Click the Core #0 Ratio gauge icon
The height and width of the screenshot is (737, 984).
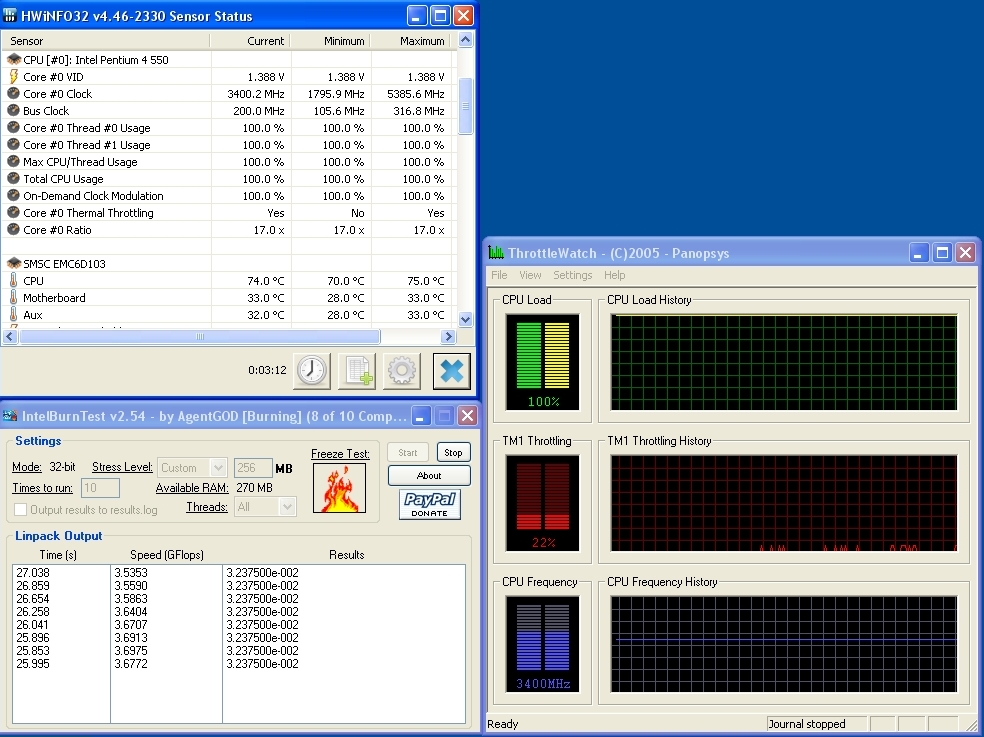click(x=14, y=229)
